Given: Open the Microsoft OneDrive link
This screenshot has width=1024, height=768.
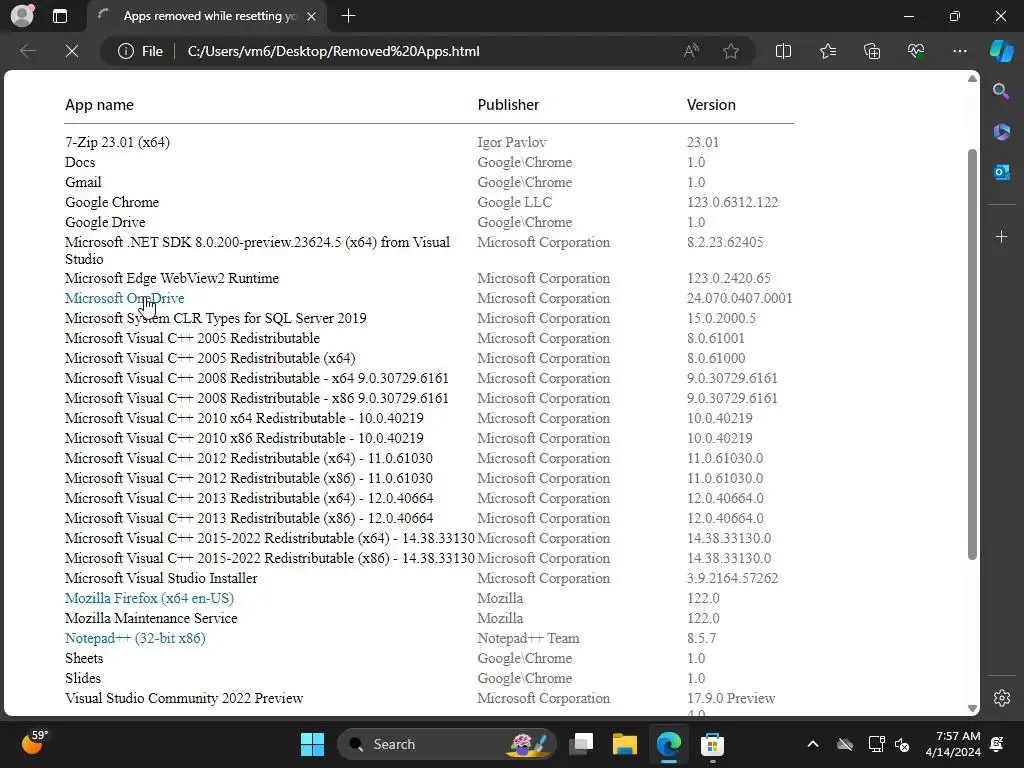Looking at the screenshot, I should 125,298.
